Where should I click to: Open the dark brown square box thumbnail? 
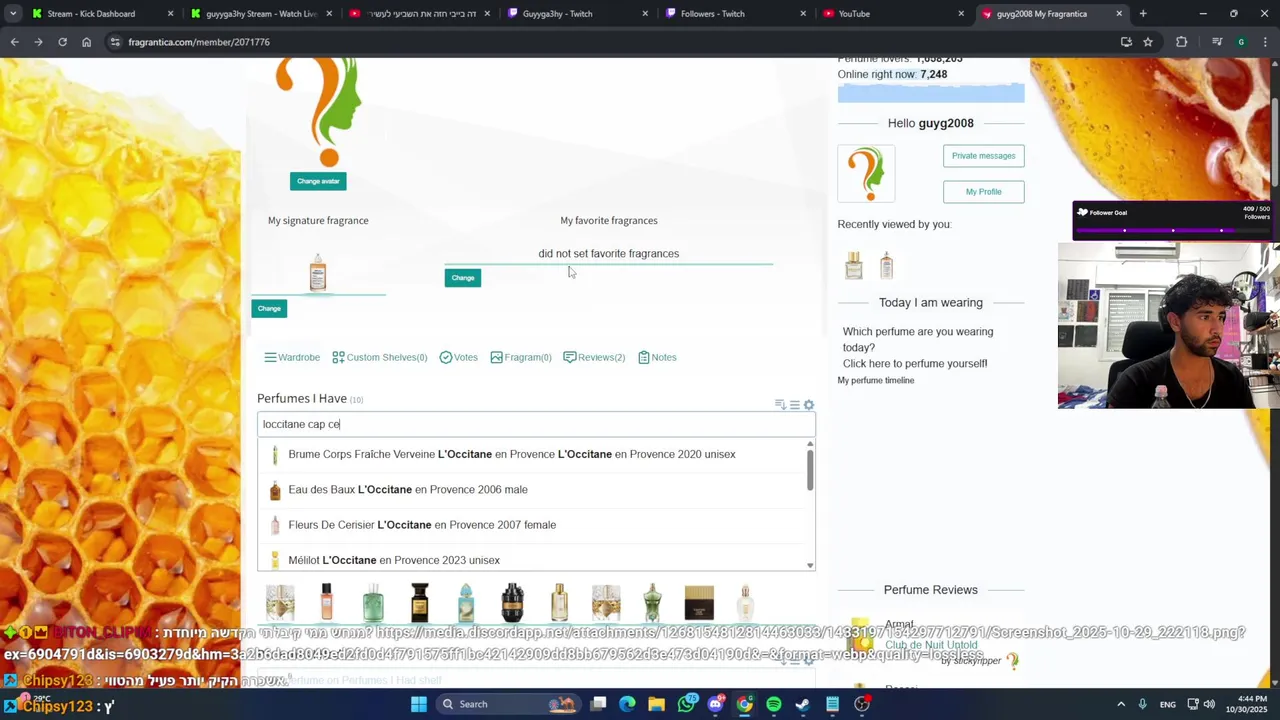click(699, 603)
